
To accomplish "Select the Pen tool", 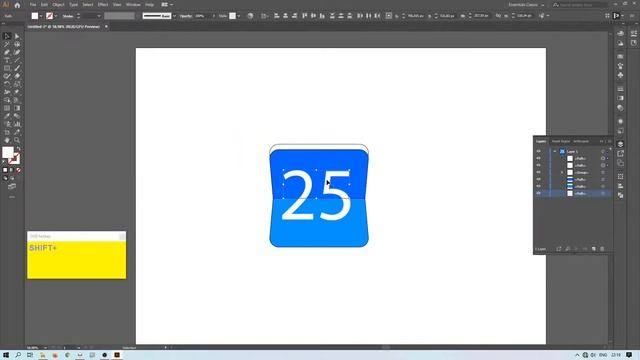I will click(x=7, y=52).
